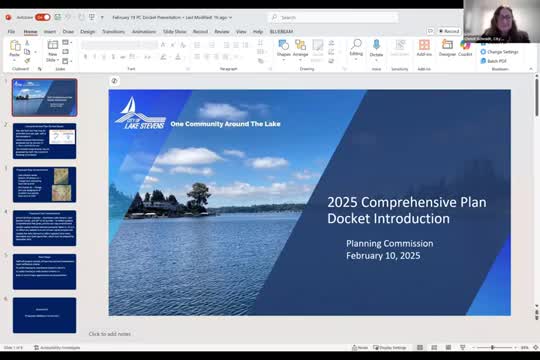
Task: Click the Save icon in title bar
Action: click(58, 17)
